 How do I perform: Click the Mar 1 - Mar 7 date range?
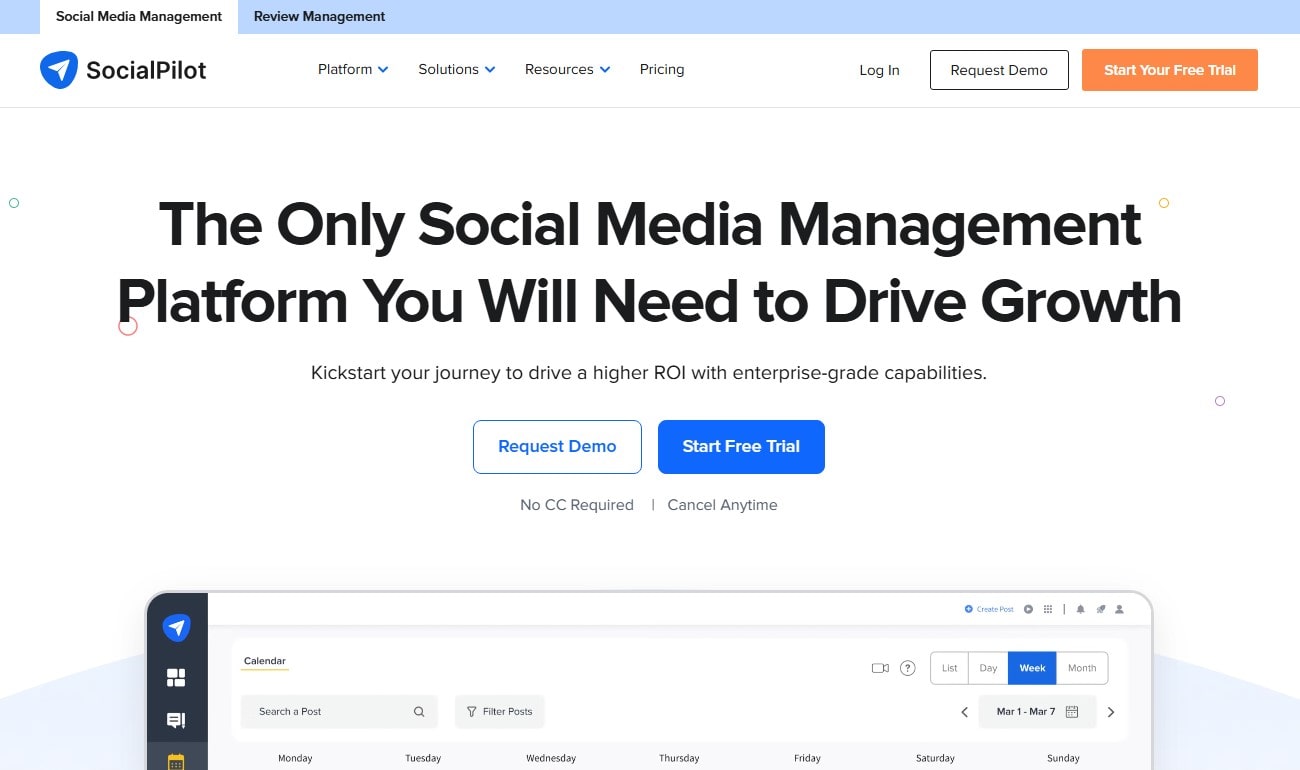click(1026, 712)
